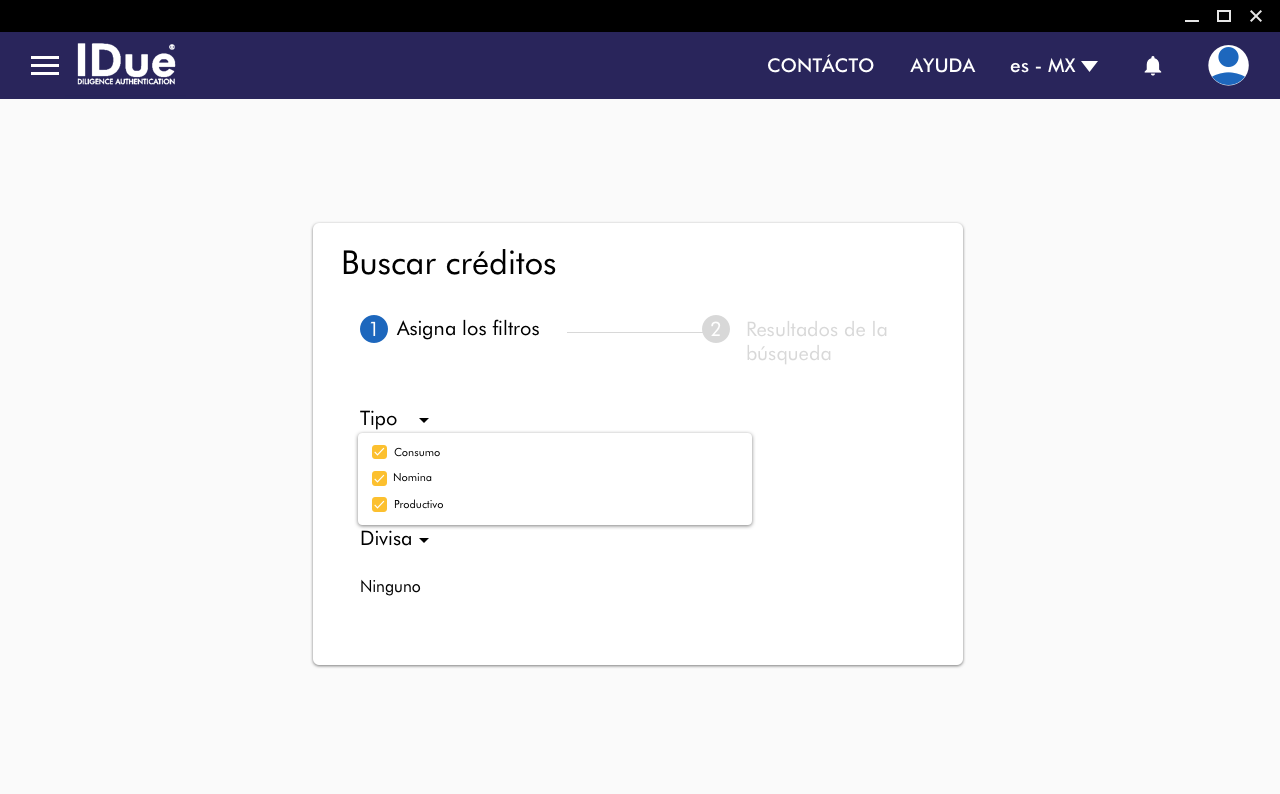
Task: Click the IDue logo
Action: coord(126,65)
